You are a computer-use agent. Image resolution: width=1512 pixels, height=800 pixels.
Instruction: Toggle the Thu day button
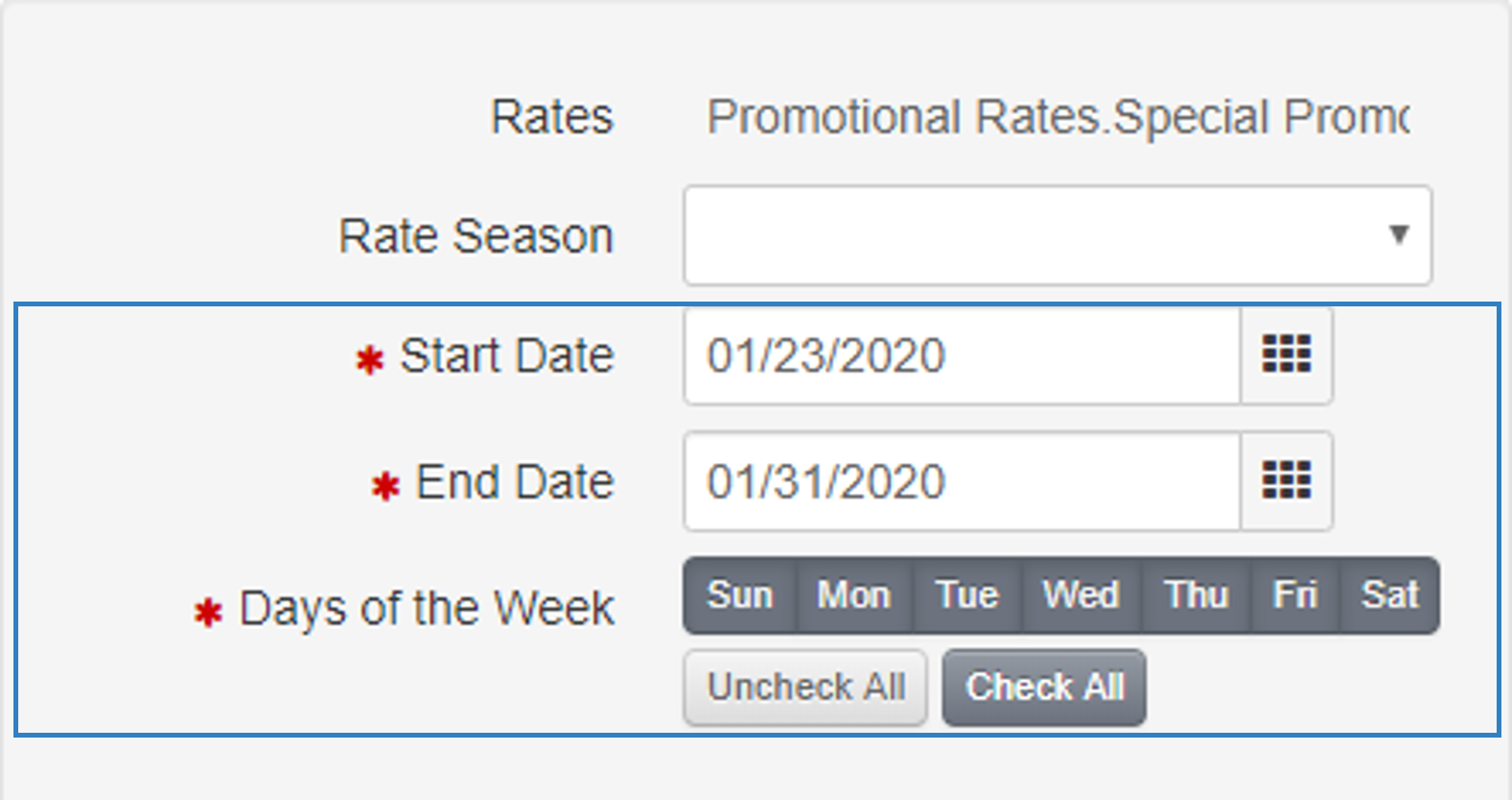tap(1197, 595)
